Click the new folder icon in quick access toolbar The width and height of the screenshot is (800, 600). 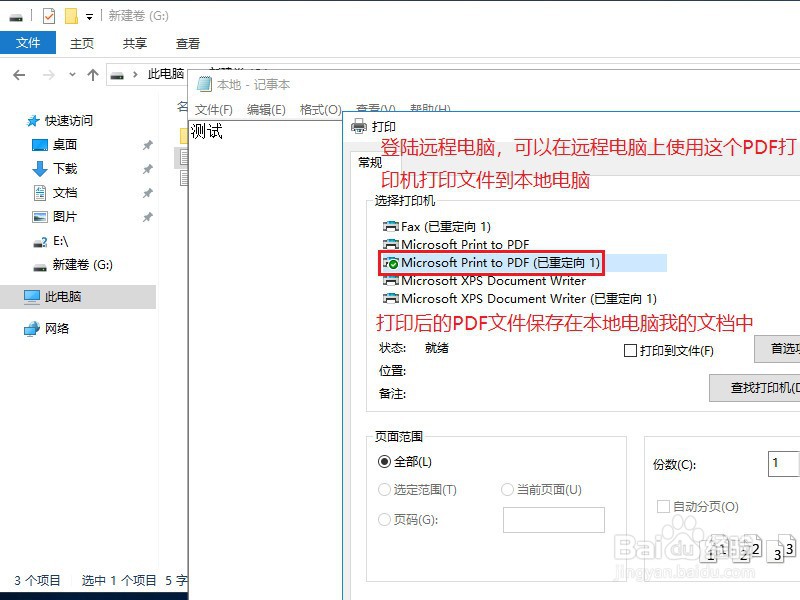pos(71,16)
